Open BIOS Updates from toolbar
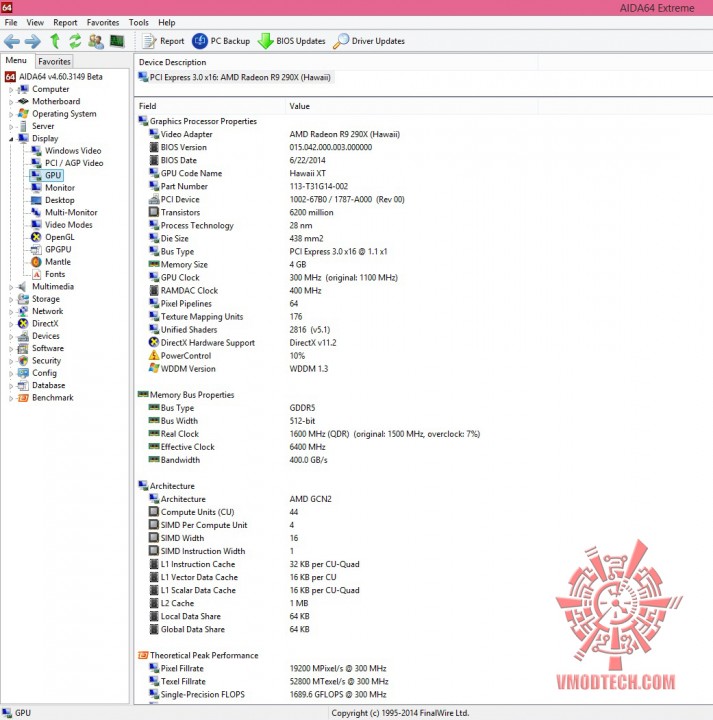 click(x=292, y=41)
